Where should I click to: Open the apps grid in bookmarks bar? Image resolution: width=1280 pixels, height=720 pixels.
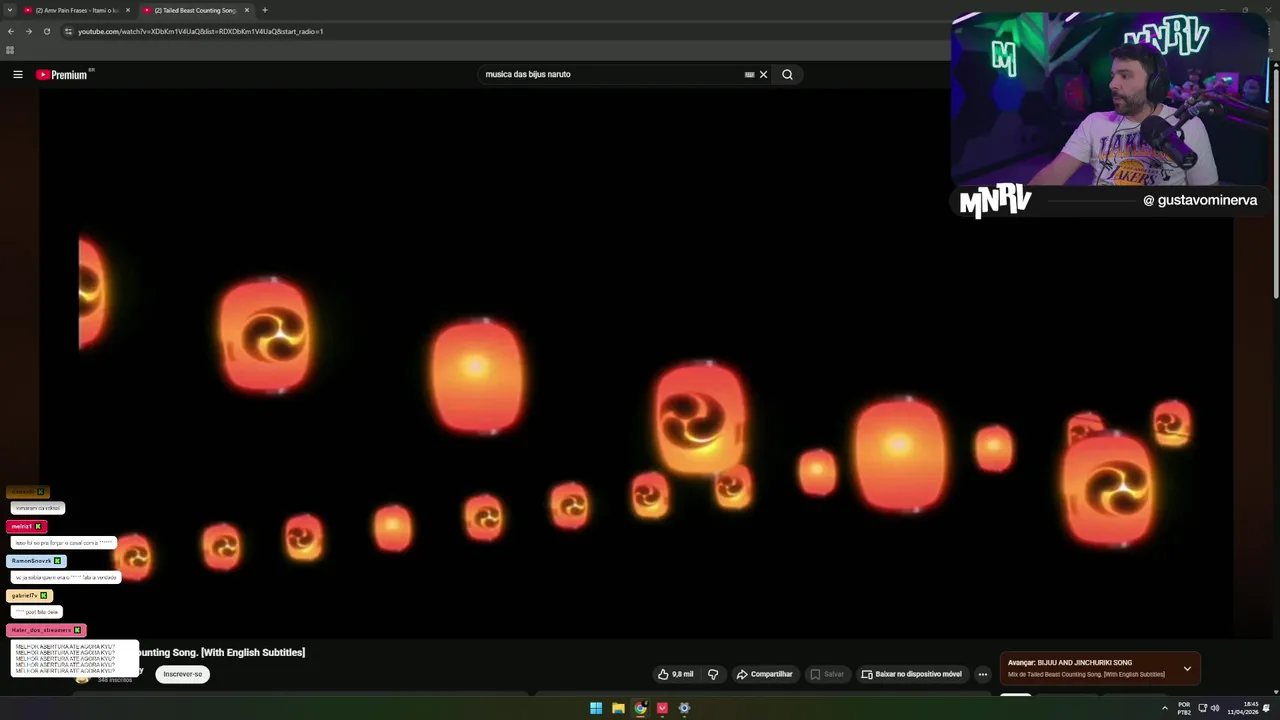(10, 50)
